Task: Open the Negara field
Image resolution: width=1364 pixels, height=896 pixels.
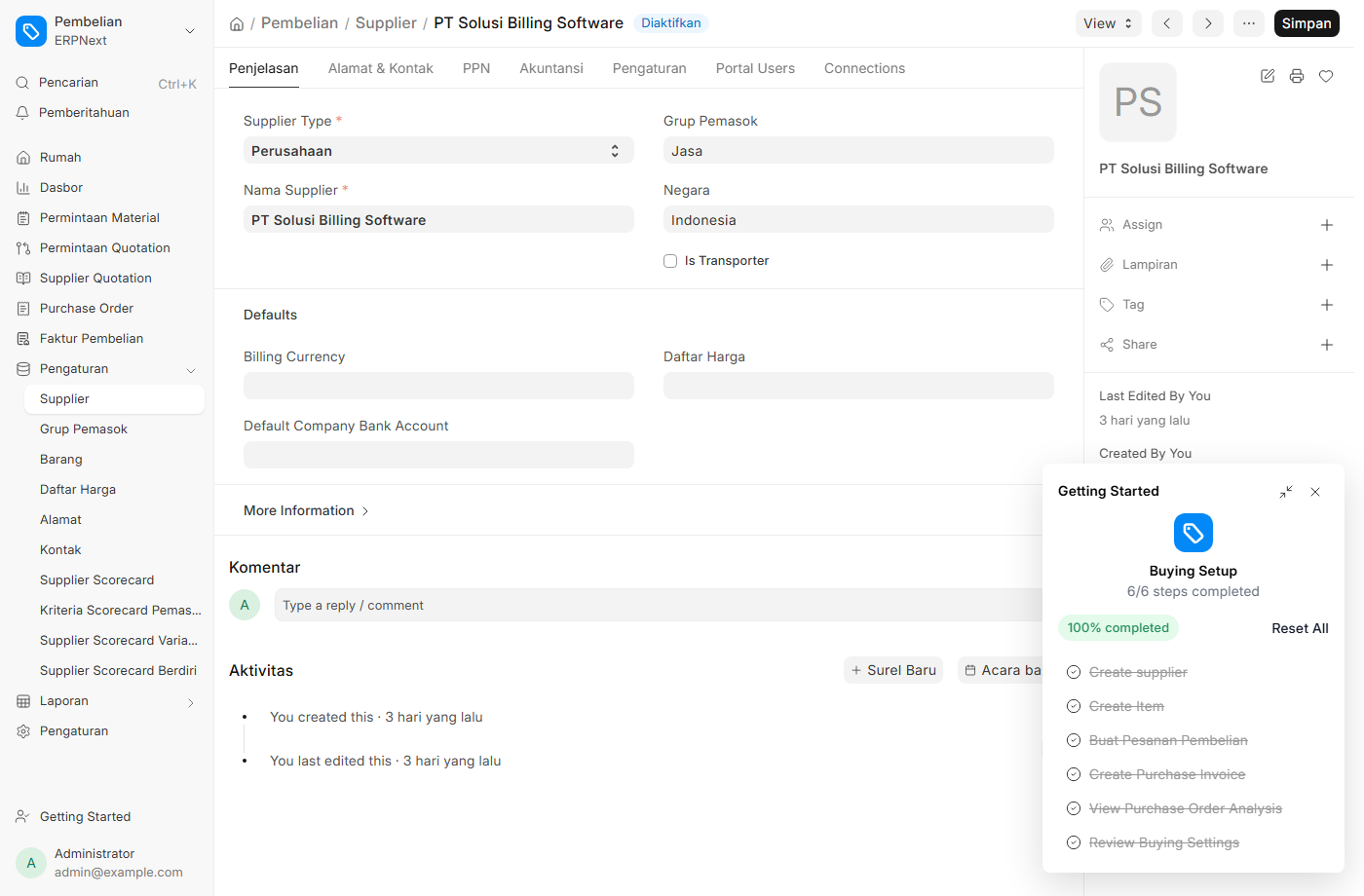Action: pyautogui.click(x=858, y=219)
